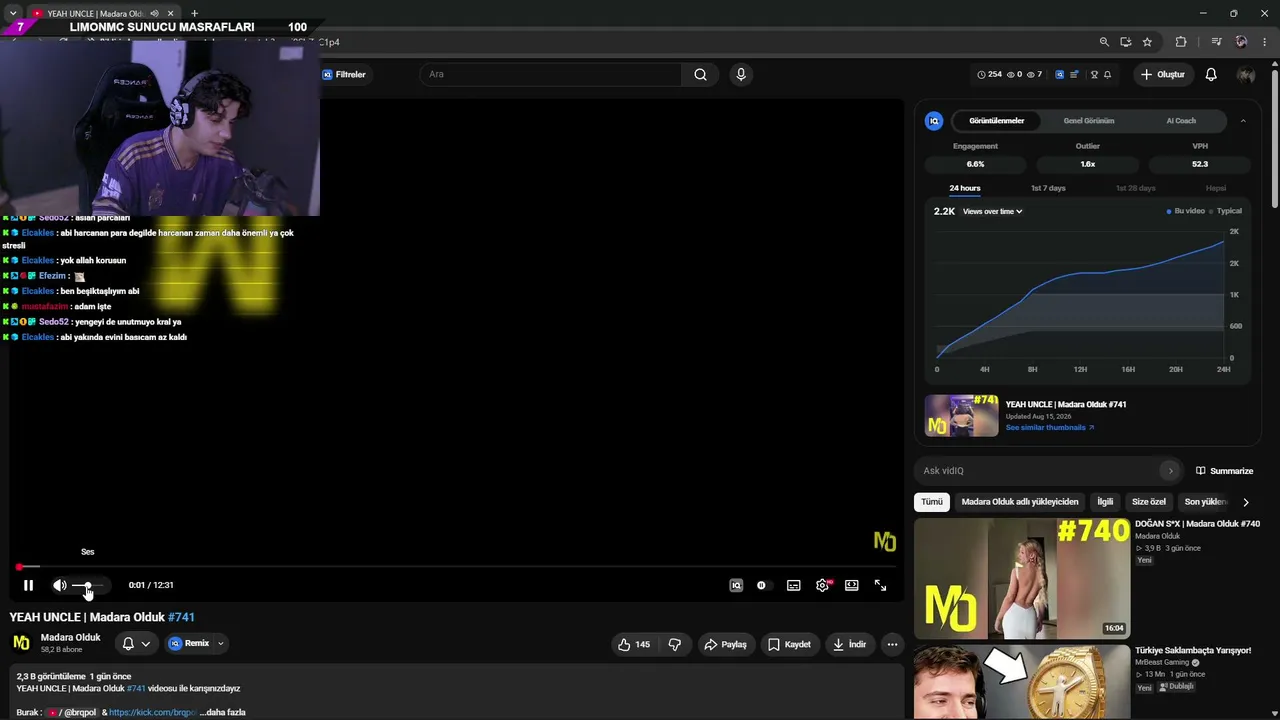Select the İlgili filter chip
This screenshot has height=720, width=1280.
(x=1105, y=502)
